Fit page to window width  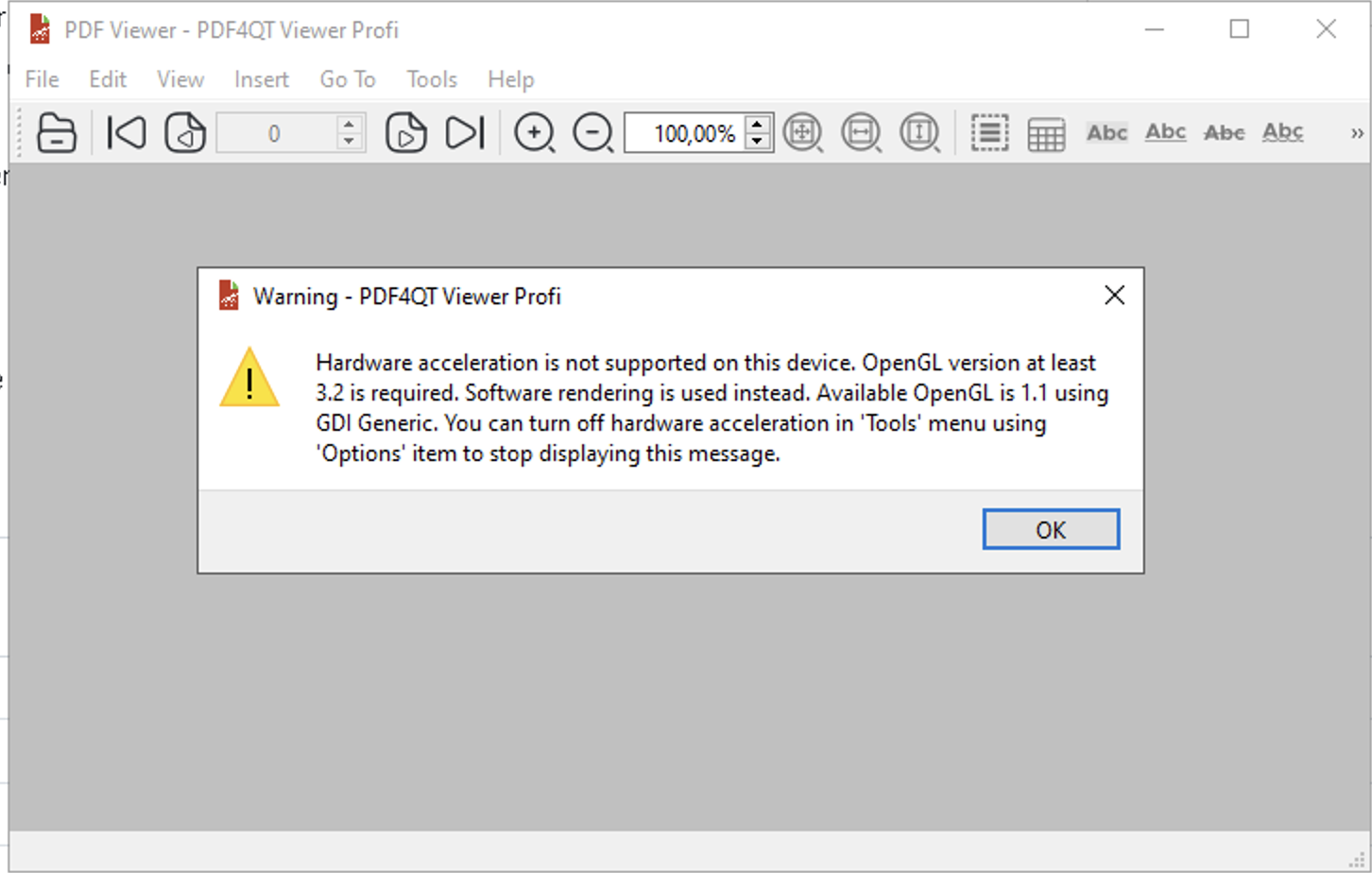coord(861,132)
